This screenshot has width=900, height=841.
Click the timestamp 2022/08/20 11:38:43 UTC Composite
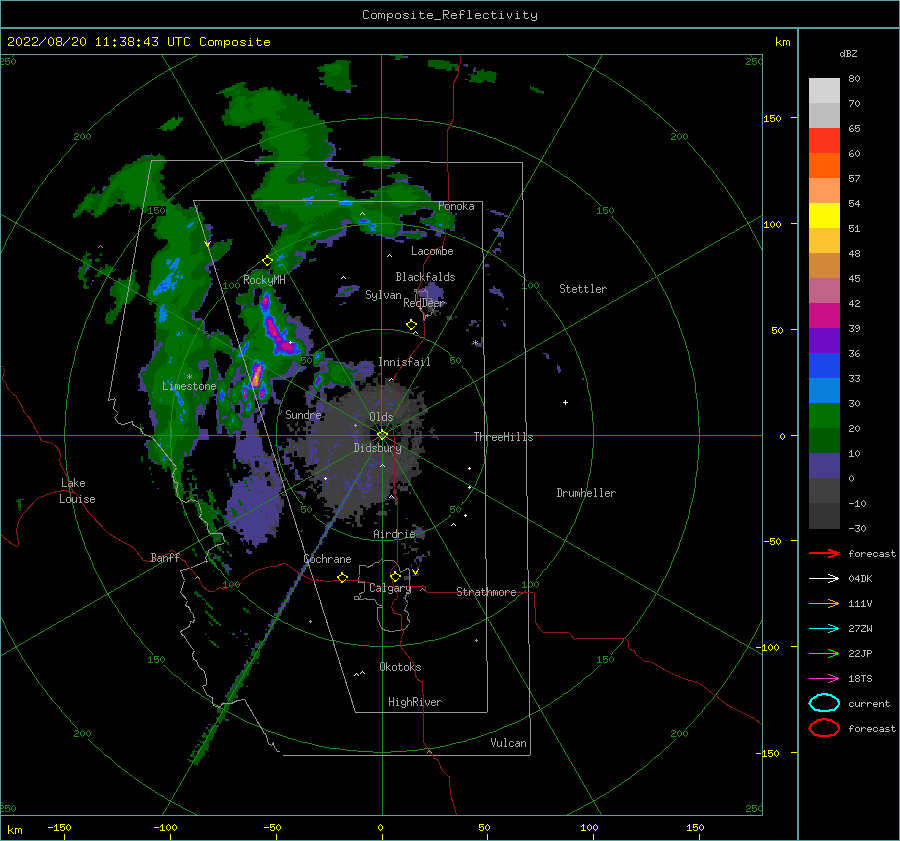(138, 42)
